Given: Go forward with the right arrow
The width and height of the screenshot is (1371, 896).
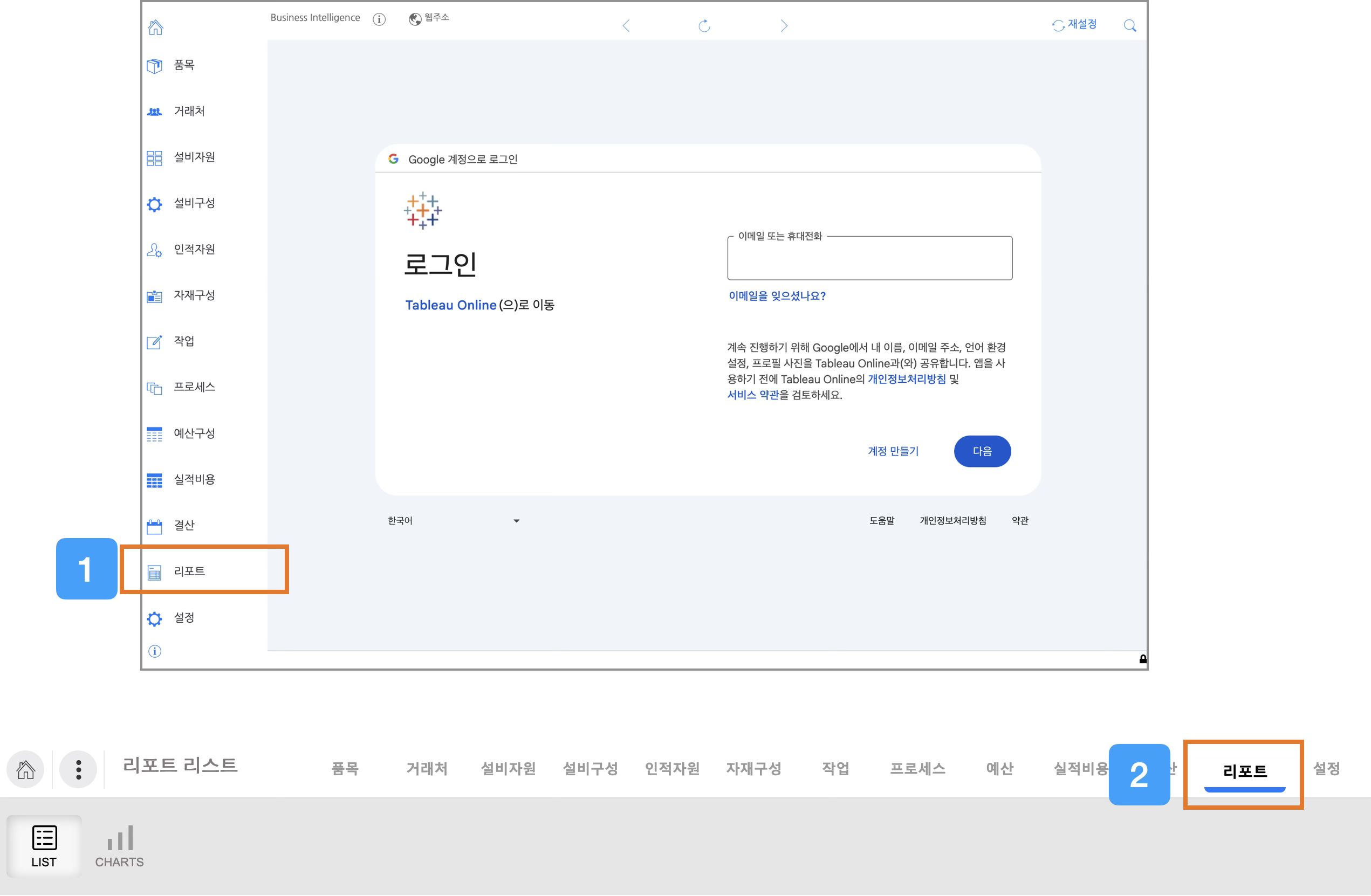Looking at the screenshot, I should (x=784, y=26).
